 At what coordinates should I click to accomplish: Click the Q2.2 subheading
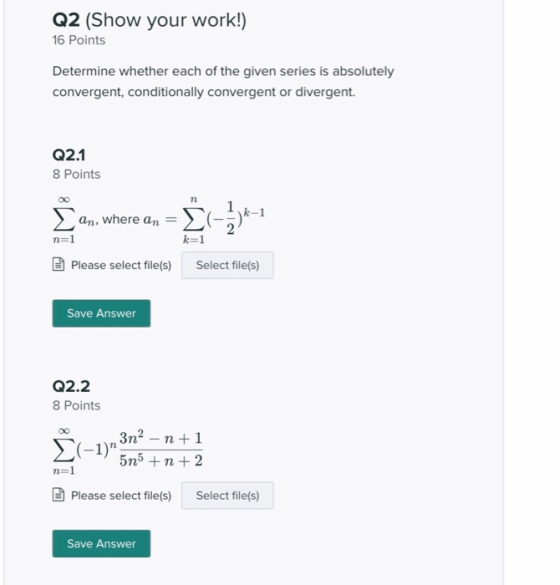(71, 386)
